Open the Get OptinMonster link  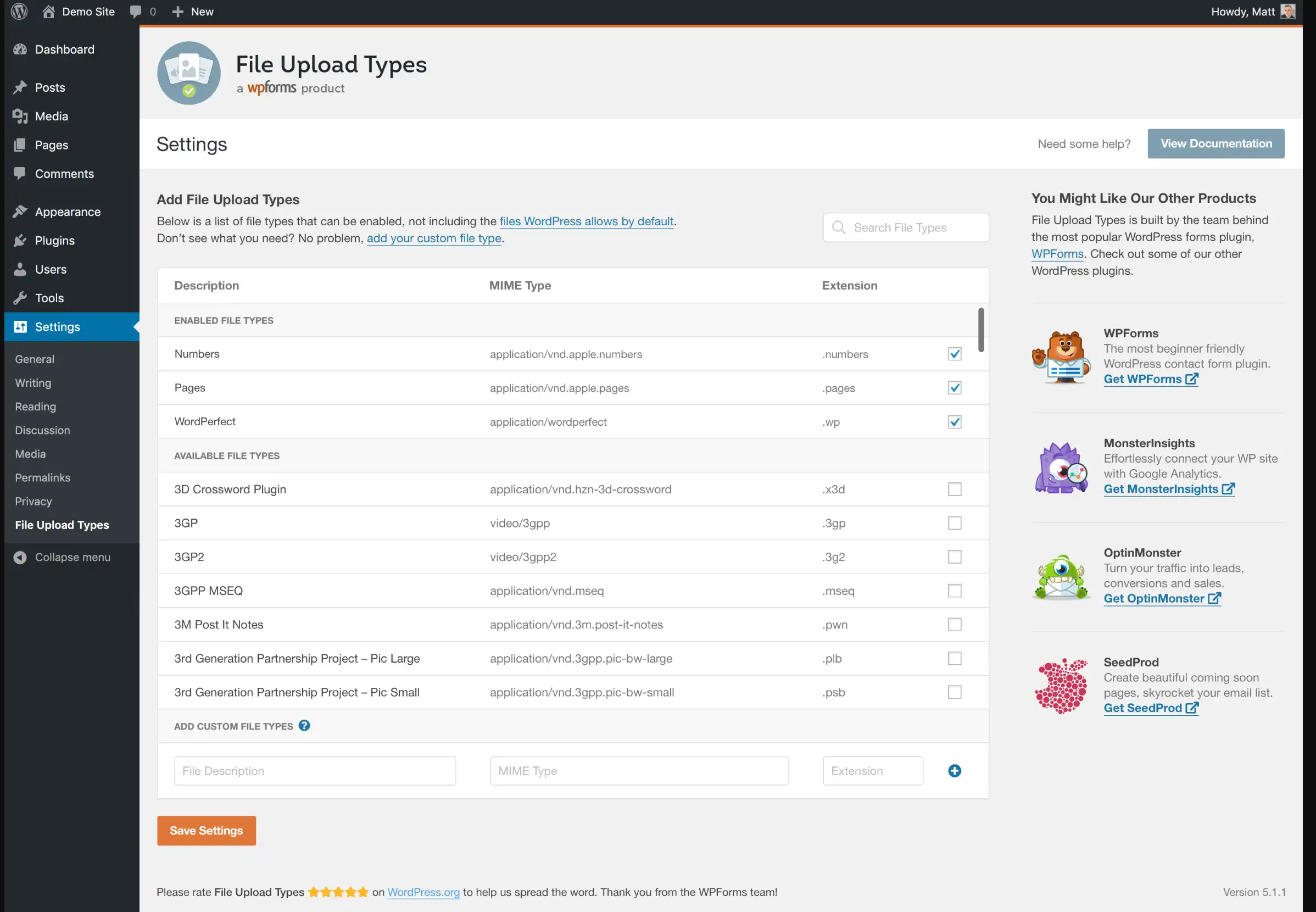[1162, 598]
